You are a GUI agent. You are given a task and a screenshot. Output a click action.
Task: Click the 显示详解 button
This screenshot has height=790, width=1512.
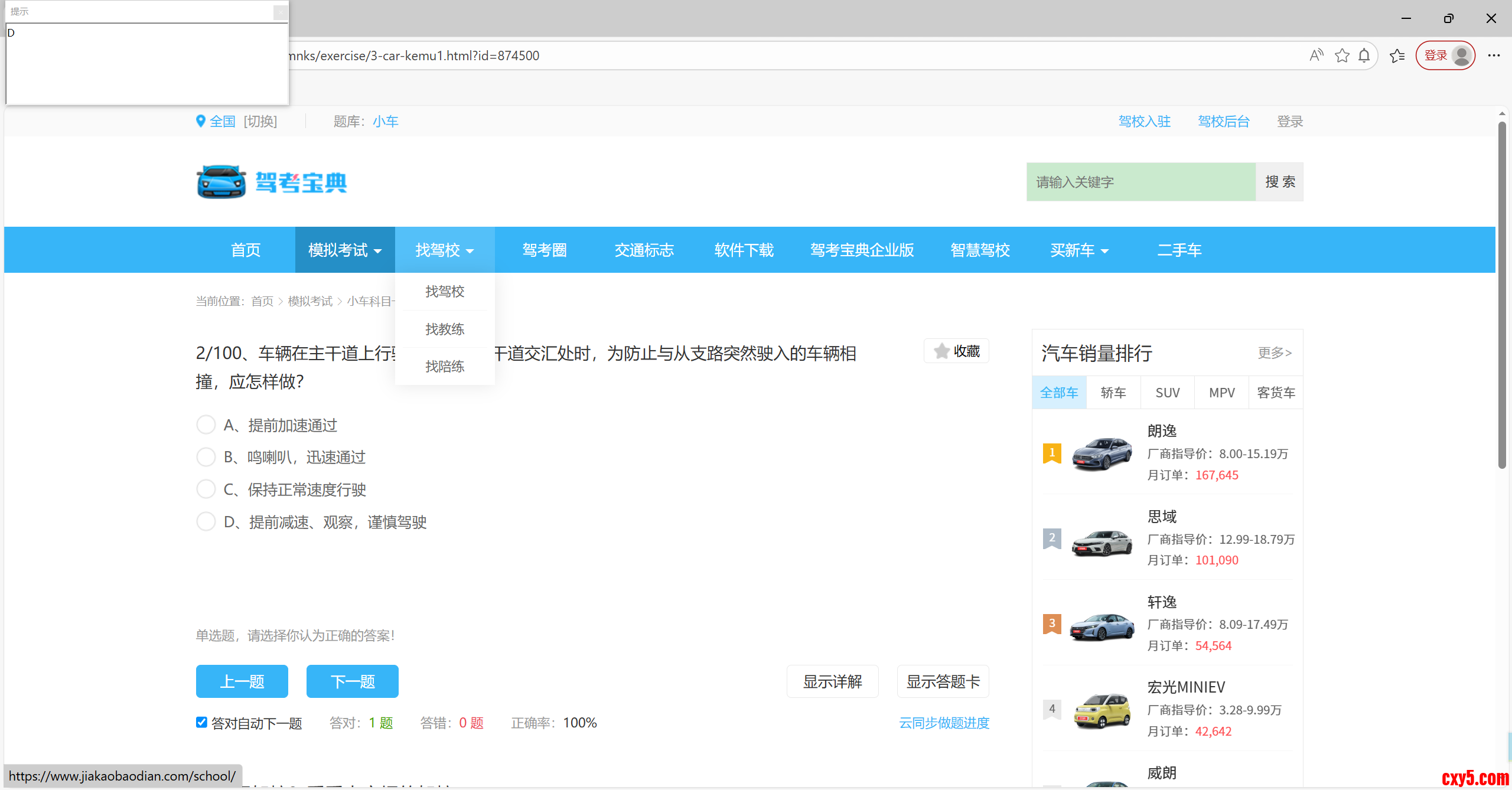pyautogui.click(x=832, y=681)
